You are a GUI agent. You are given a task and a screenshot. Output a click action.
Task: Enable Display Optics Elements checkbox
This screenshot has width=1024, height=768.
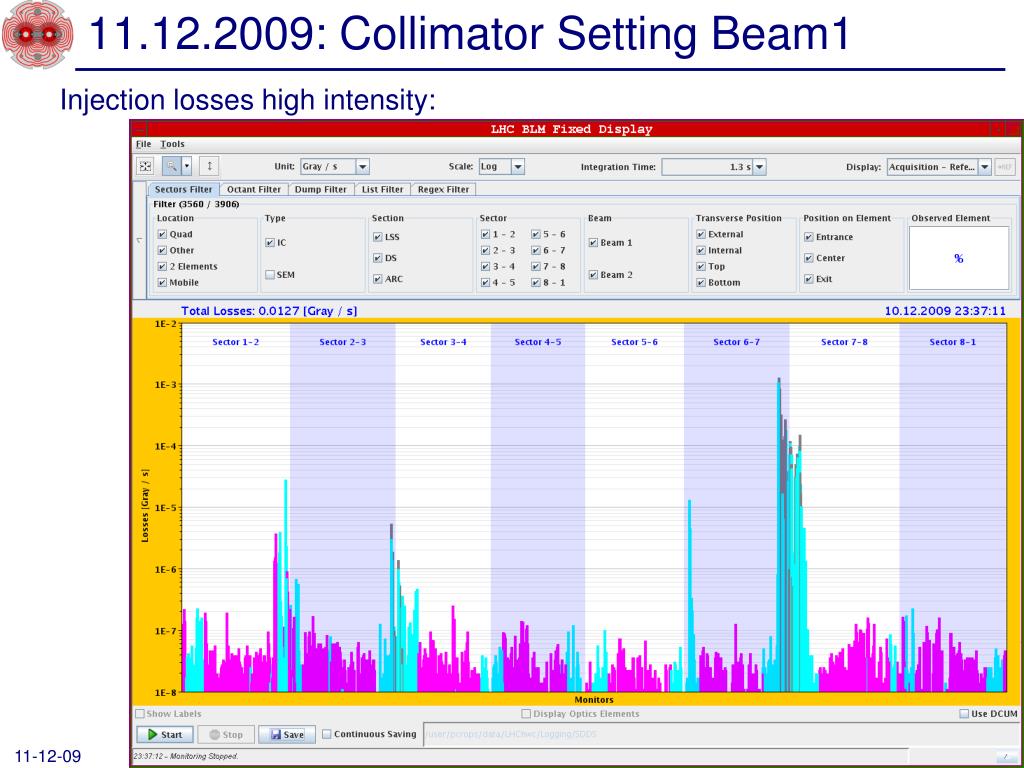point(526,714)
